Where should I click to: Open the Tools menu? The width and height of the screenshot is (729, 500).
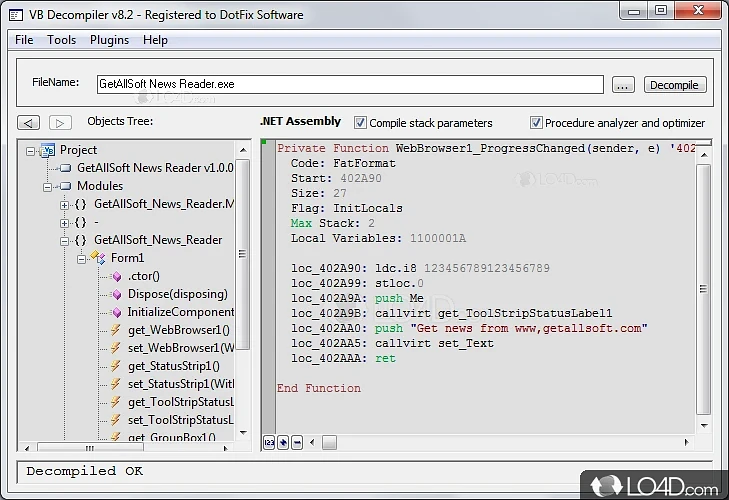coord(61,40)
